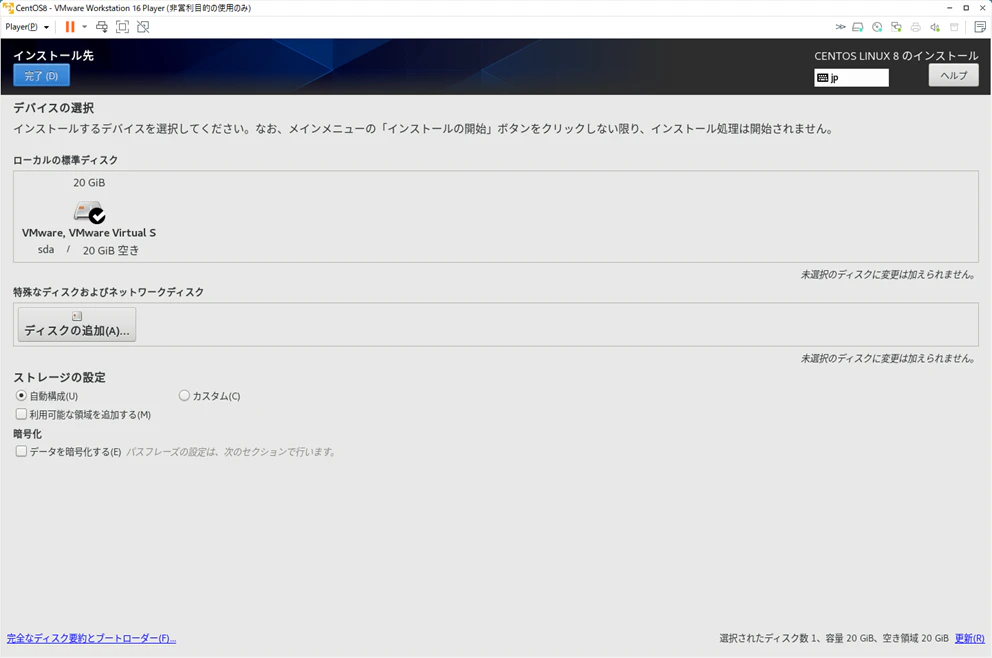The height and width of the screenshot is (658, 992).
Task: Click the CENTOS LINUX 8 のインストール title
Action: pyautogui.click(x=896, y=56)
